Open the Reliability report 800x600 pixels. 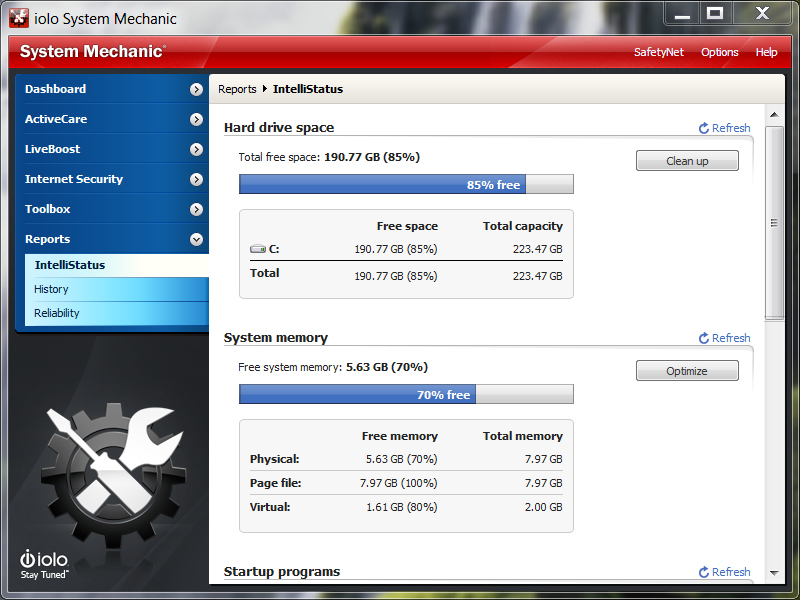tap(57, 313)
